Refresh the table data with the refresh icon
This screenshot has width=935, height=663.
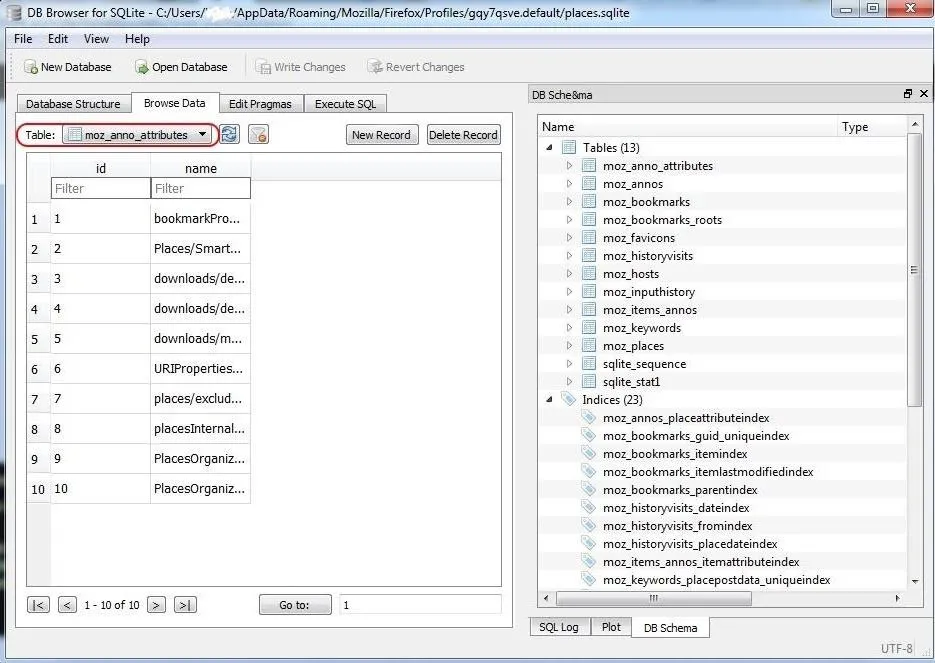230,135
